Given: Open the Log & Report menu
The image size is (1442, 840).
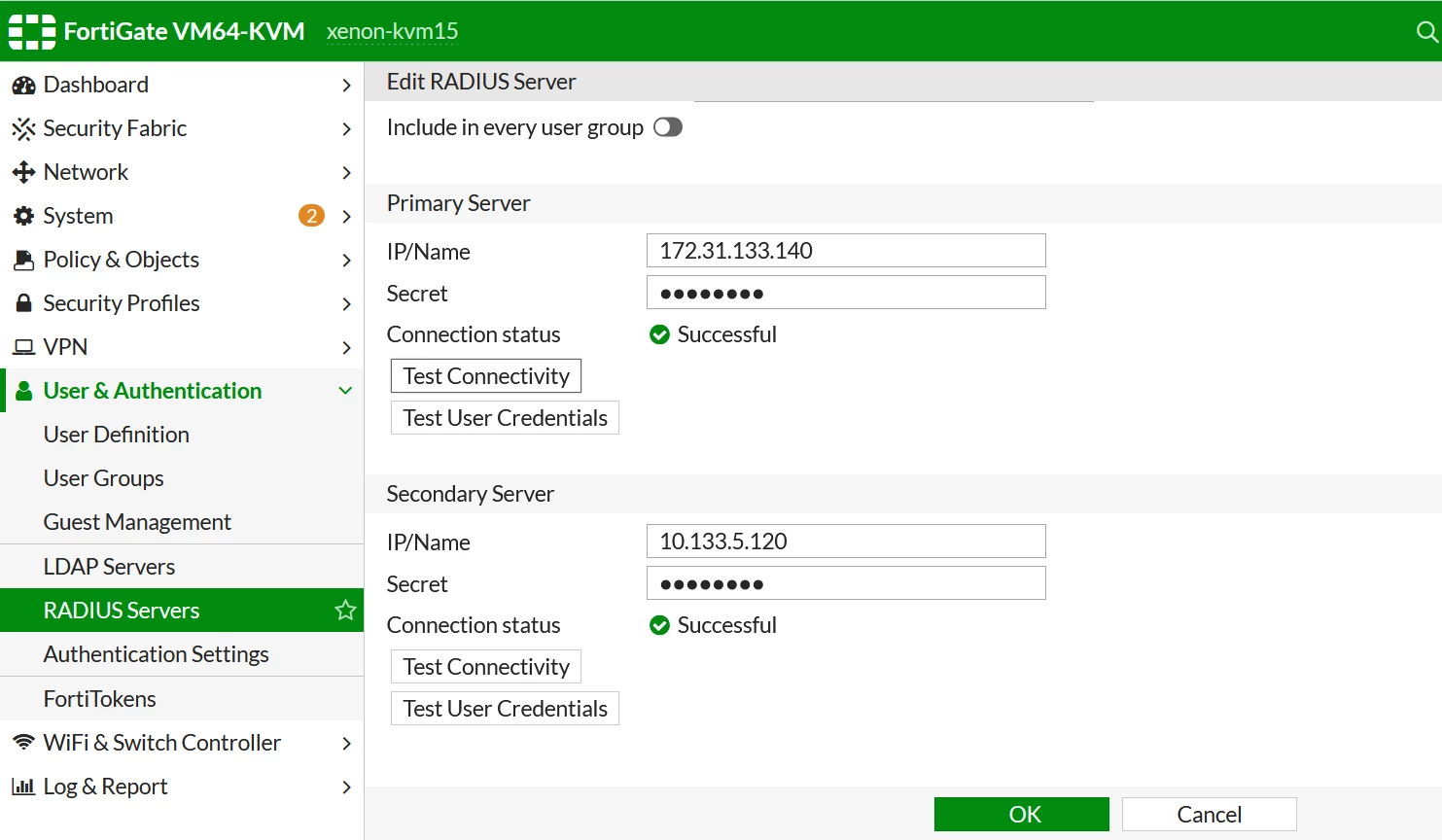Looking at the screenshot, I should [x=182, y=787].
